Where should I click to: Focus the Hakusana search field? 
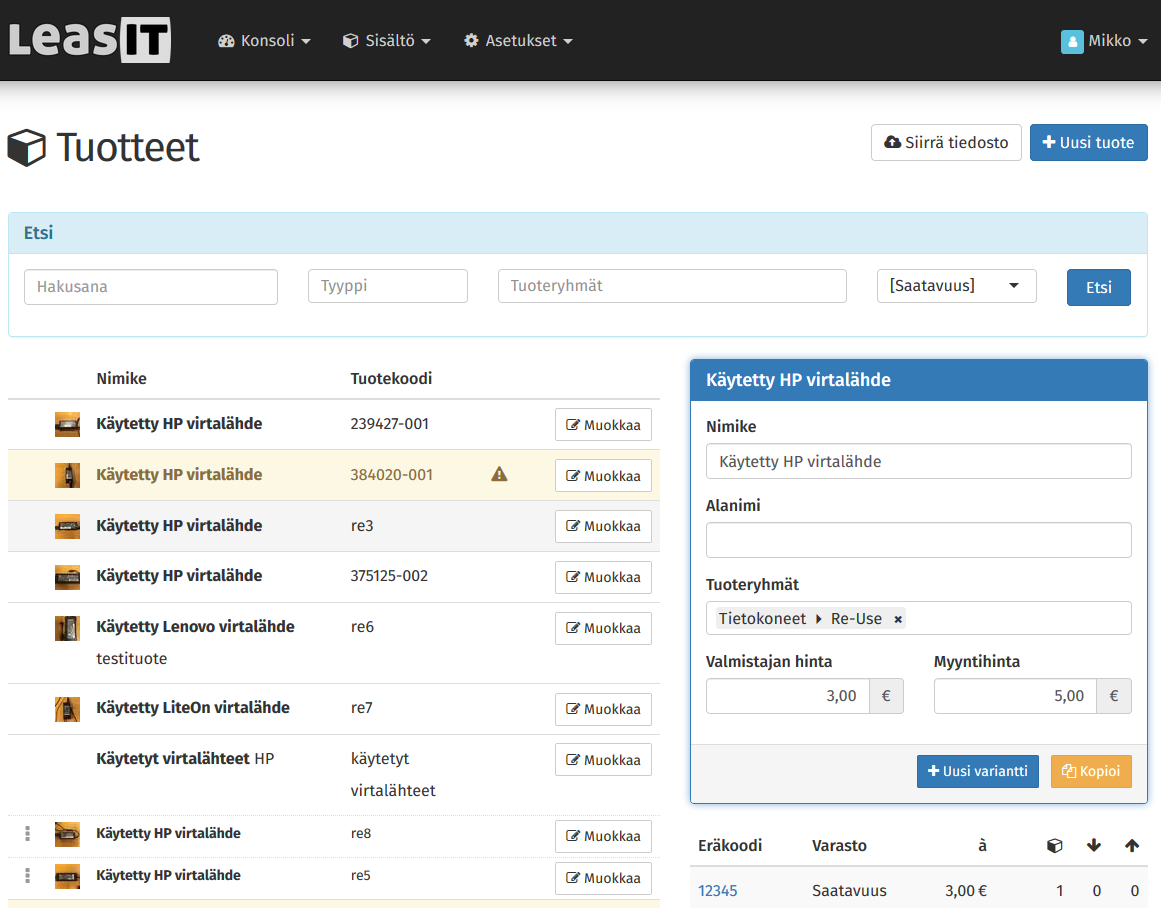pos(151,287)
